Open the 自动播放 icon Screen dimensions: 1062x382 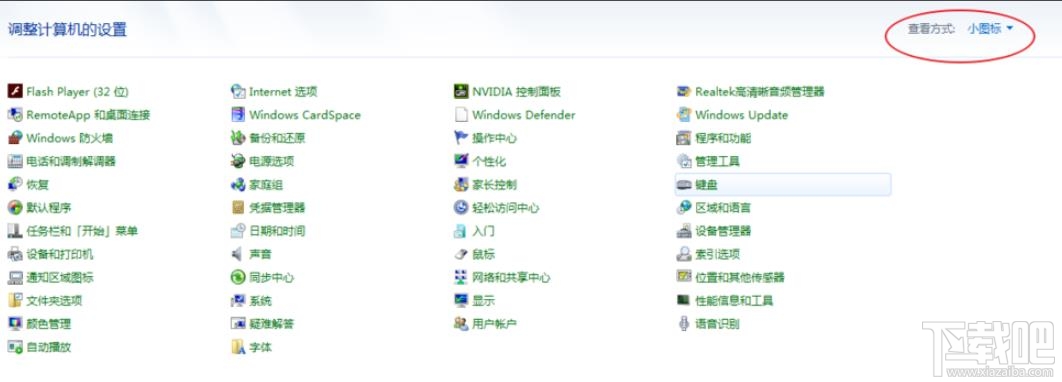click(x=15, y=347)
